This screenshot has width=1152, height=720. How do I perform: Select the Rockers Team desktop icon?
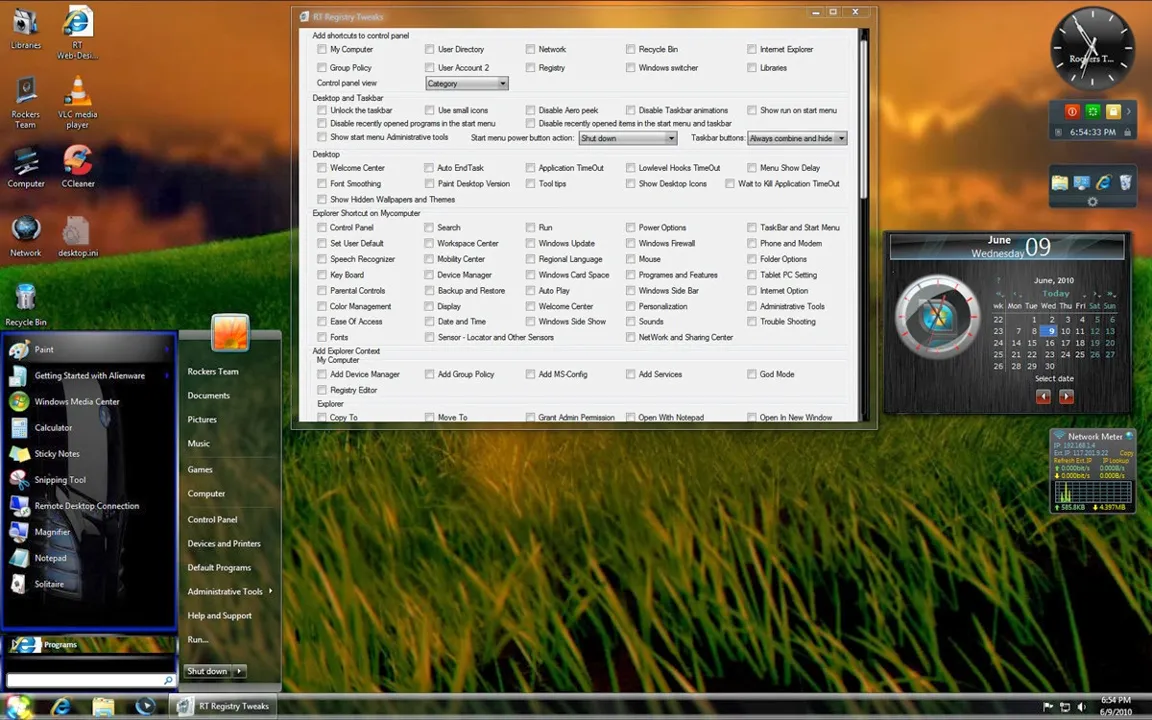click(x=26, y=101)
